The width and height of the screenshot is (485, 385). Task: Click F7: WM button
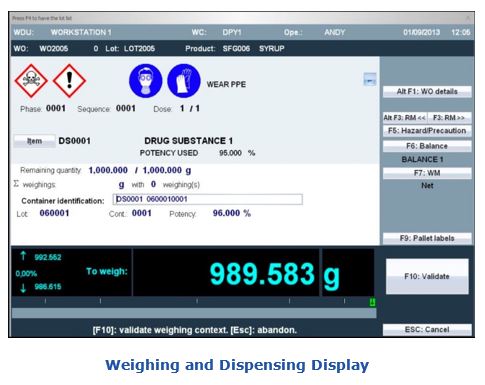tap(427, 173)
